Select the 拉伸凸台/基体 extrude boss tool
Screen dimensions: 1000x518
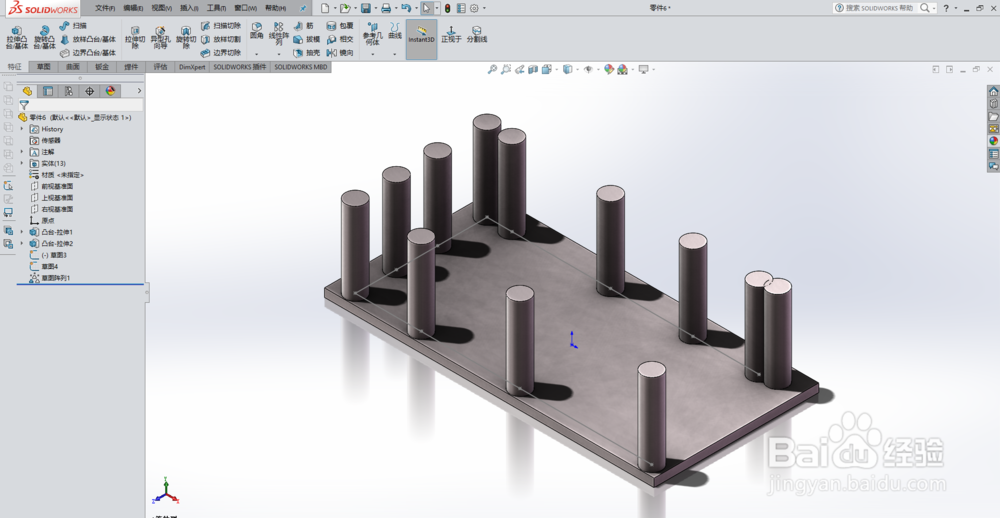click(x=17, y=38)
